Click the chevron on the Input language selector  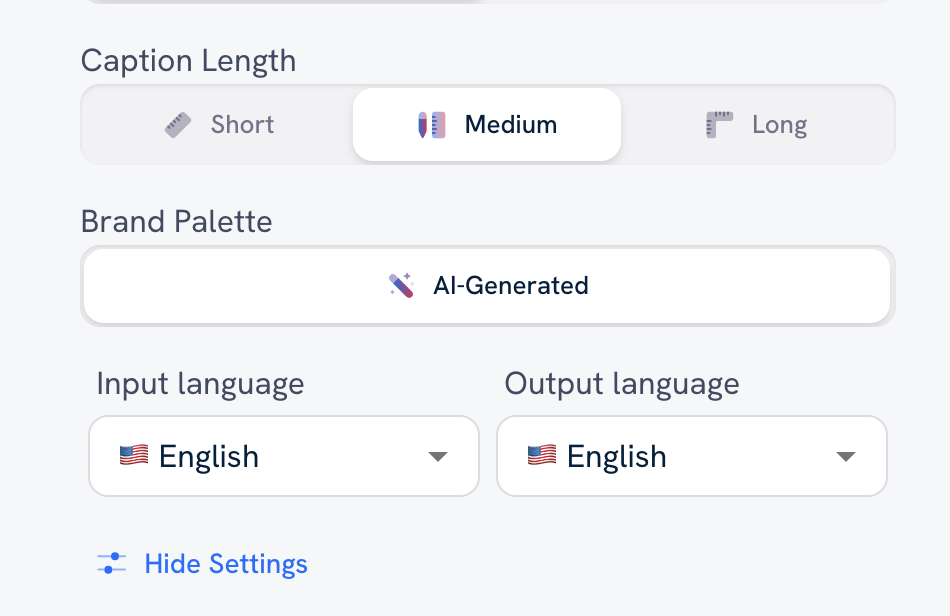tap(437, 456)
